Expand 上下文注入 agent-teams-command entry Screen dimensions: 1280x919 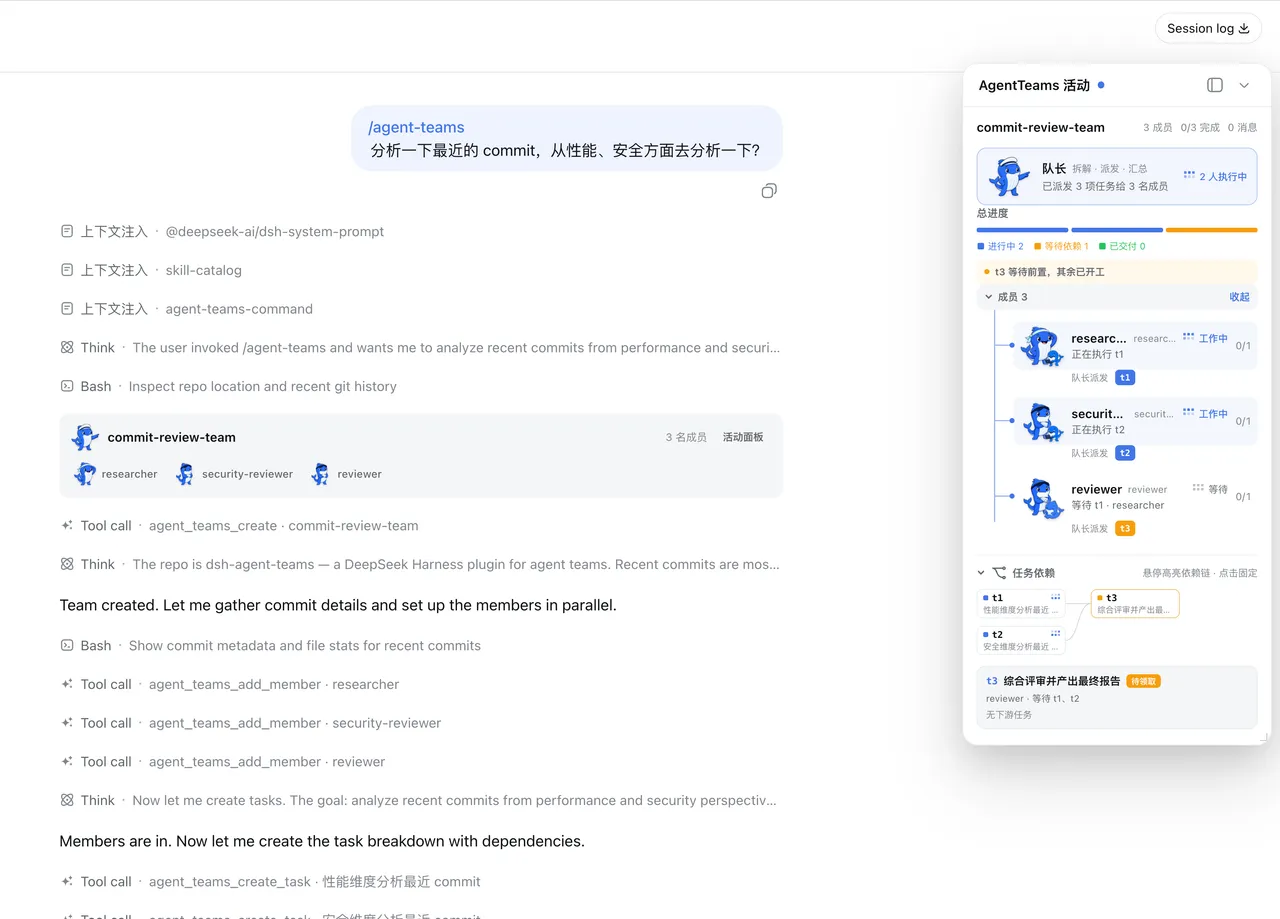[186, 309]
